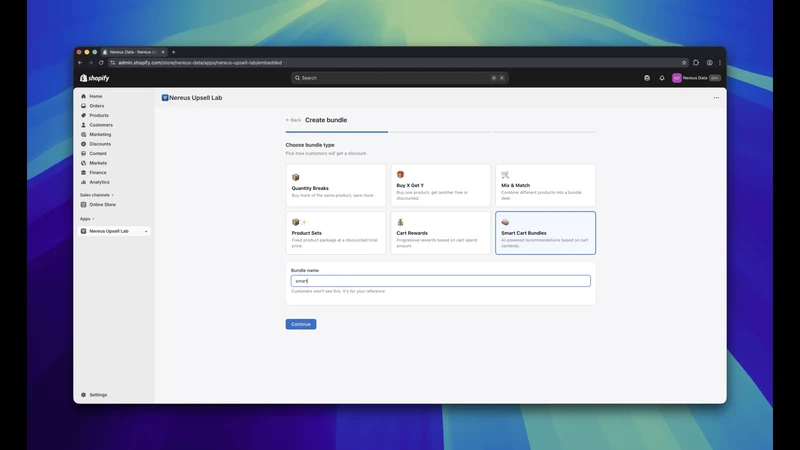Open the browser extensions puzzle icon

coord(696,63)
